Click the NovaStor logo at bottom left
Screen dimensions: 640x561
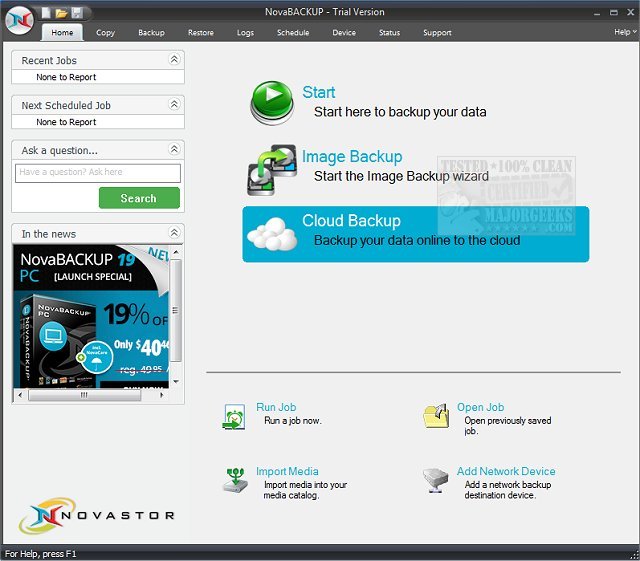97,515
